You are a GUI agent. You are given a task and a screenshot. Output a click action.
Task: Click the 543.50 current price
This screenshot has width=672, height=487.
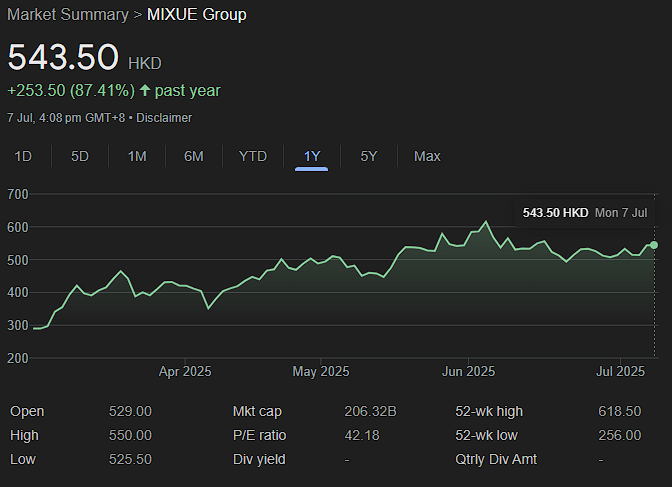click(63, 57)
